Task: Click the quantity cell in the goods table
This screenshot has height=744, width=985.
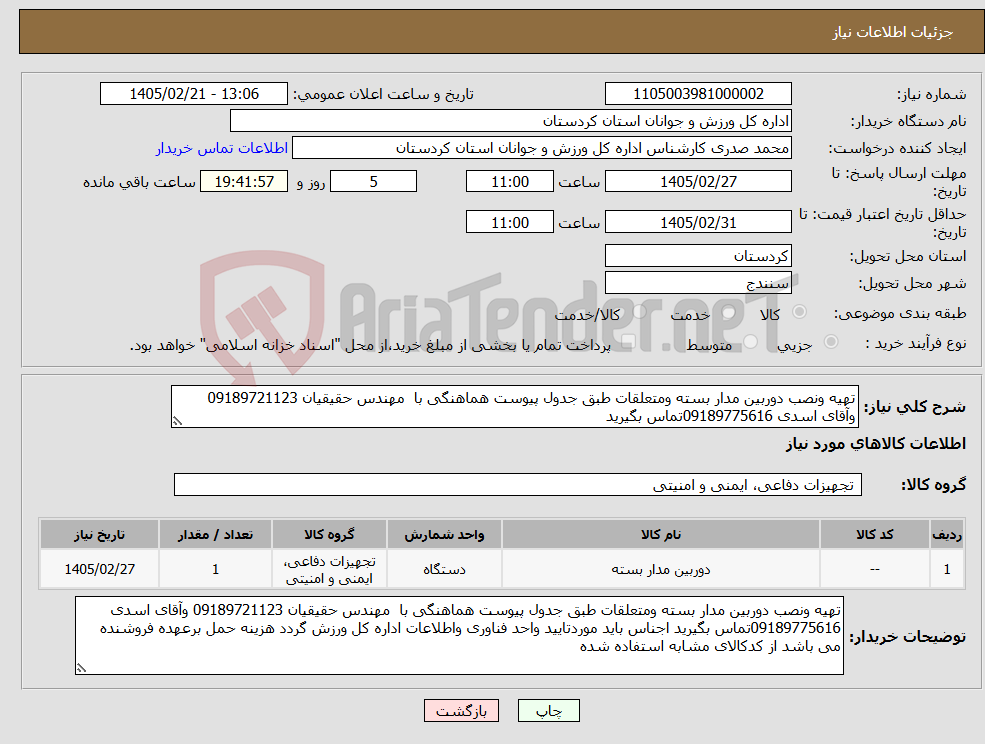Action: click(215, 569)
